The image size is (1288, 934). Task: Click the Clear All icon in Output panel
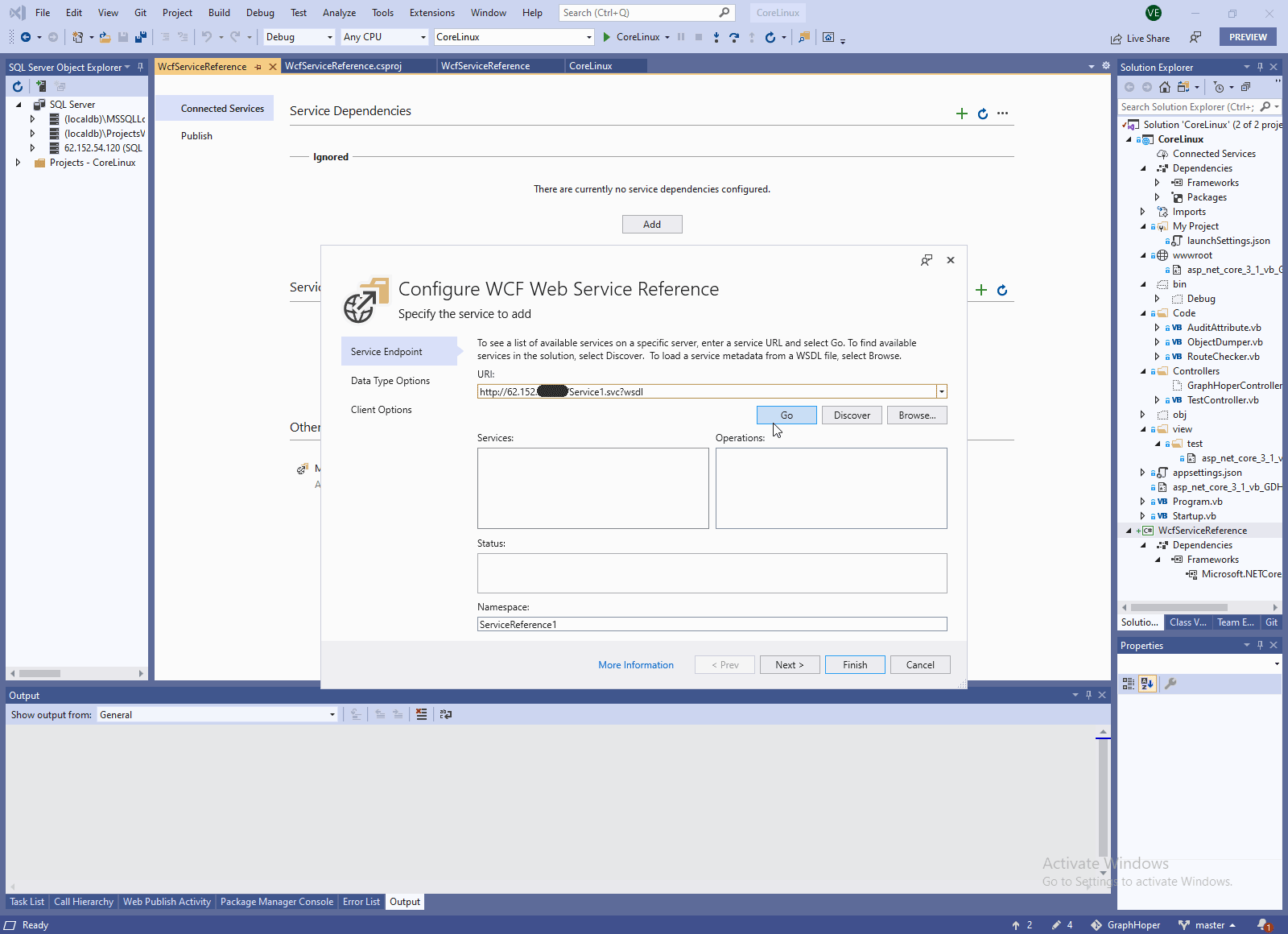(x=422, y=714)
